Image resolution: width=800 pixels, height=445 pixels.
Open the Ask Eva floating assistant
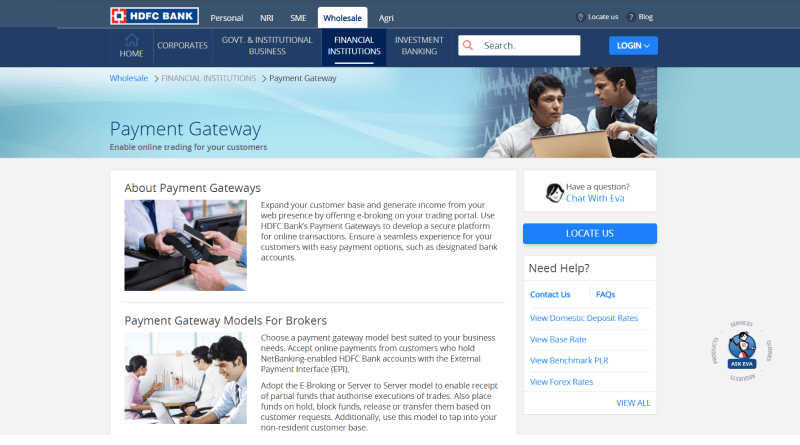[x=741, y=351]
